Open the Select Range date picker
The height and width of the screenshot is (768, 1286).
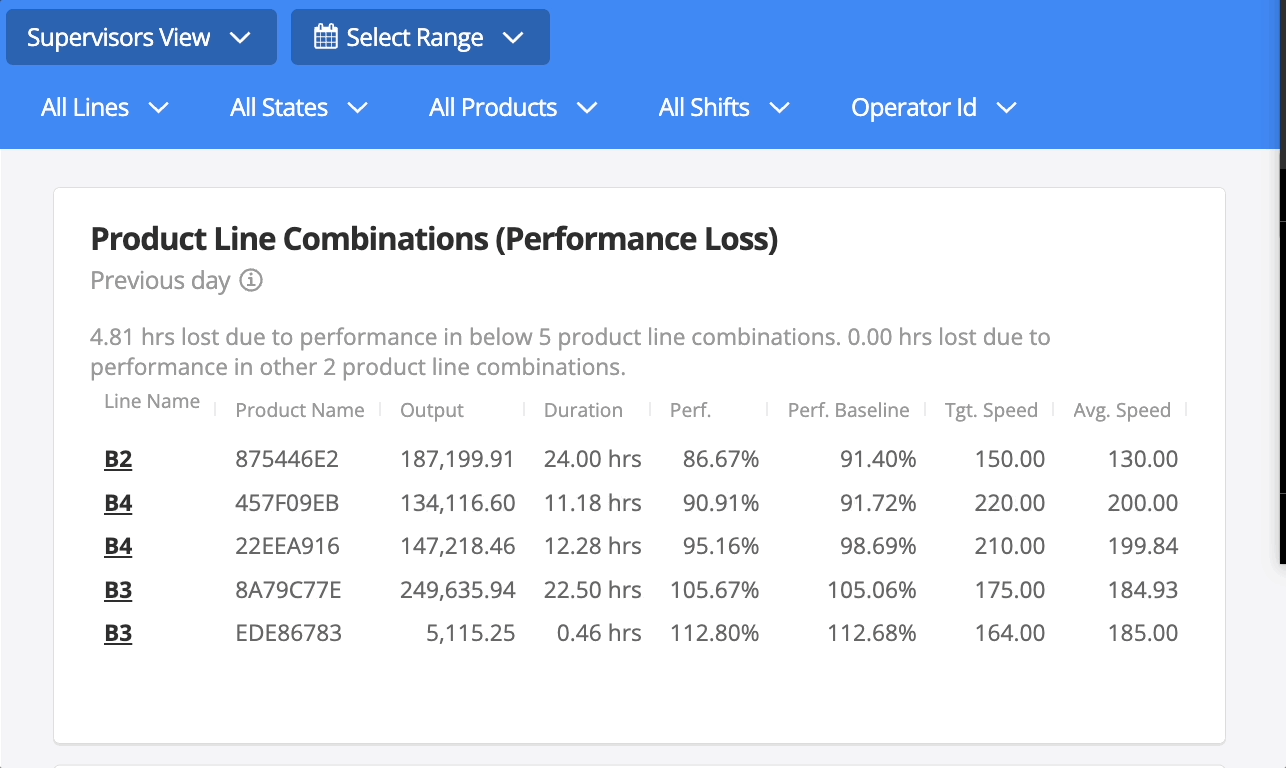(420, 38)
